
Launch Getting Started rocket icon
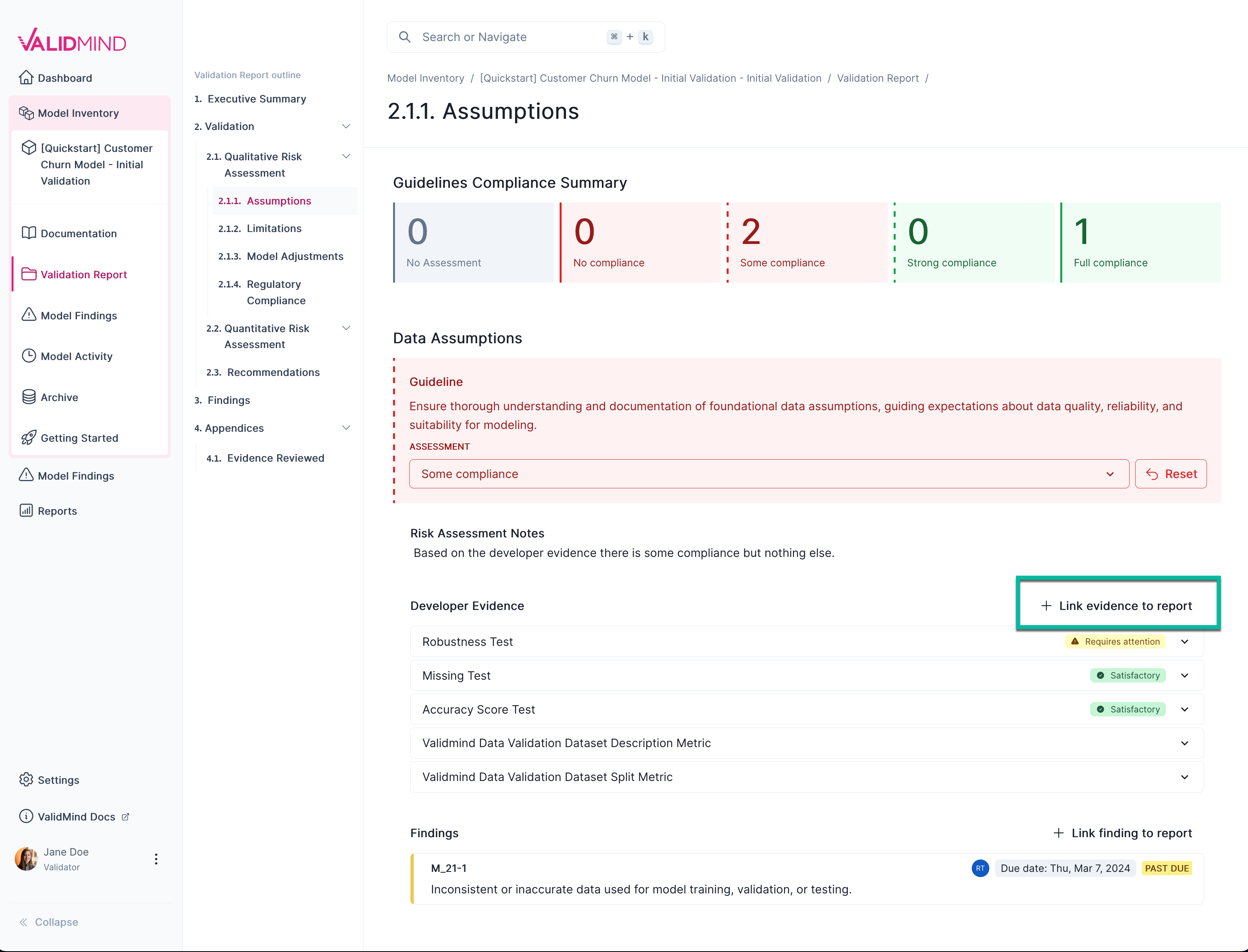(28, 437)
